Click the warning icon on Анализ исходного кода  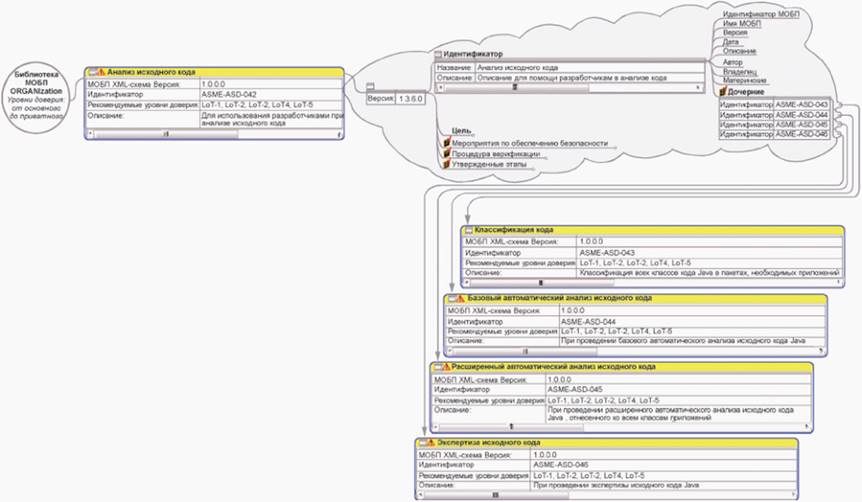pyautogui.click(x=101, y=72)
